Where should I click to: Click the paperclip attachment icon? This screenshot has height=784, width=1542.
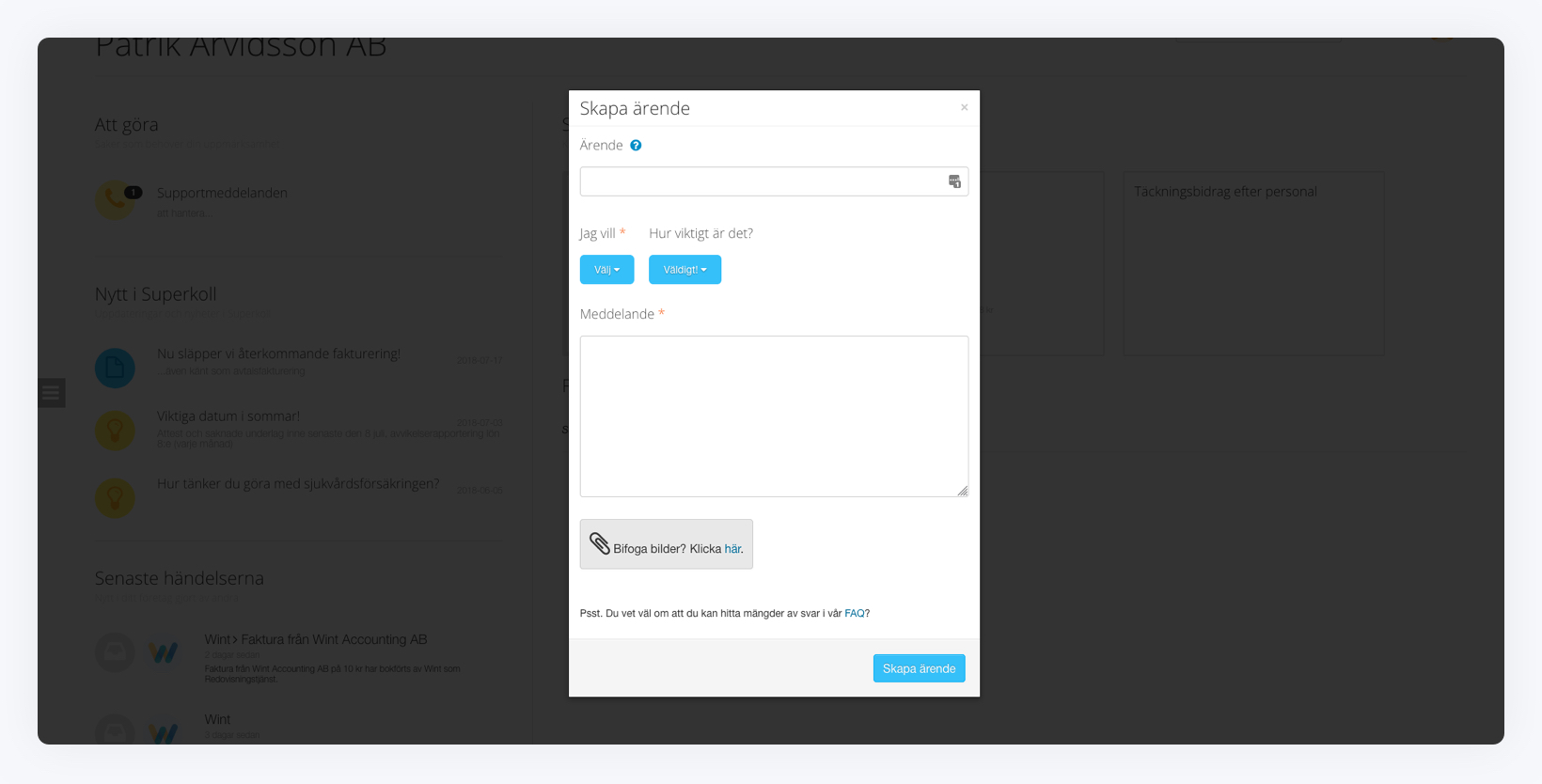click(x=599, y=543)
